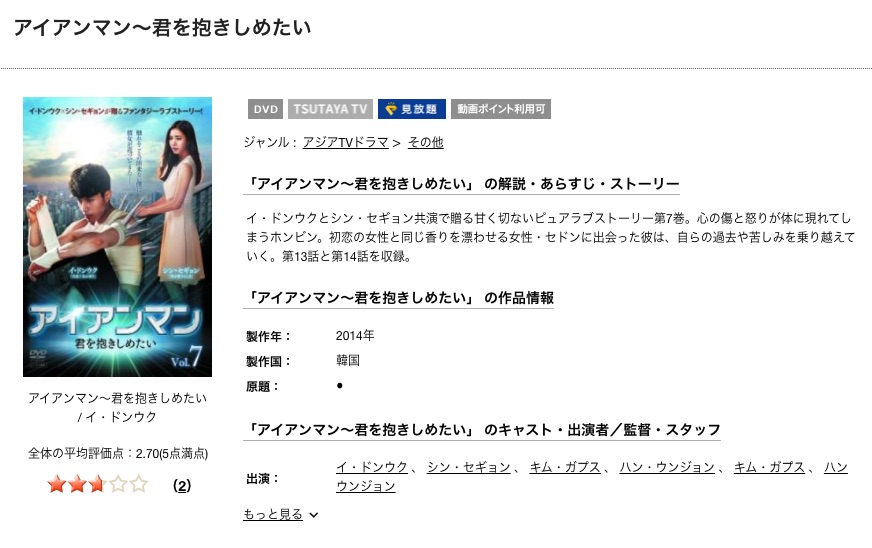Expand cast list with もっと見る
Image resolution: width=872 pixels, height=548 pixels.
(x=273, y=514)
